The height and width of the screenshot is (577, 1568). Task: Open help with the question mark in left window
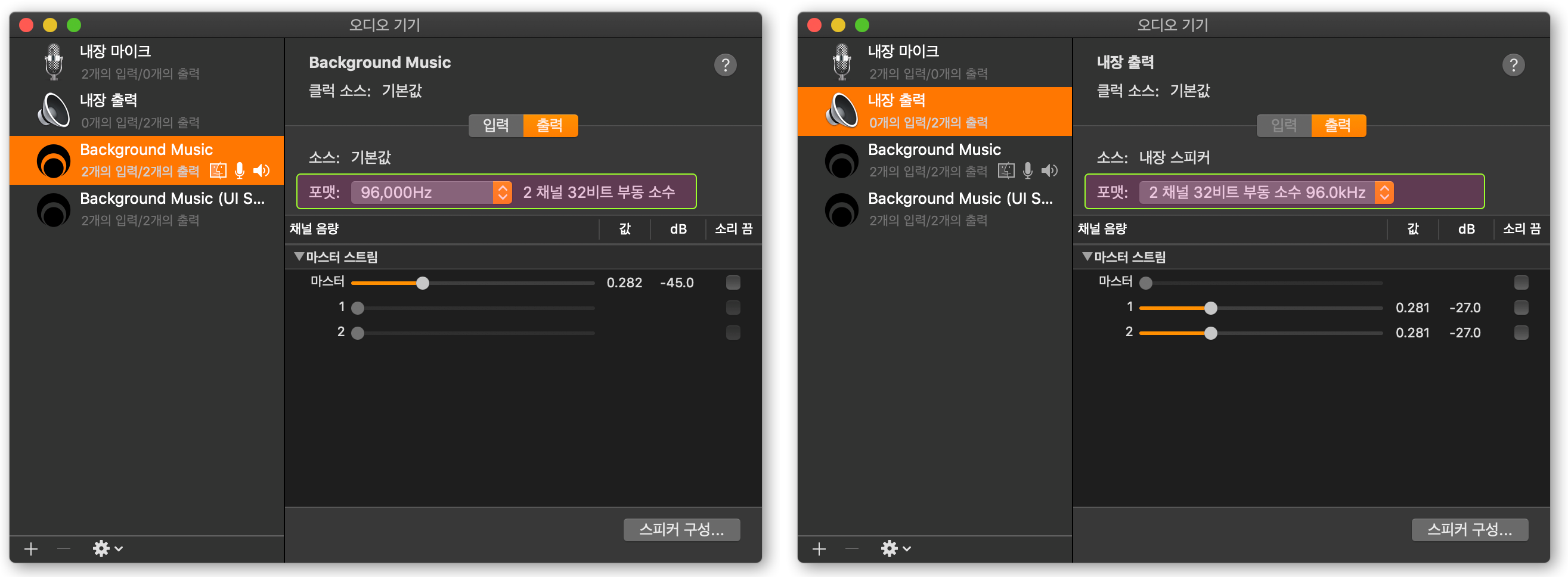pos(725,64)
